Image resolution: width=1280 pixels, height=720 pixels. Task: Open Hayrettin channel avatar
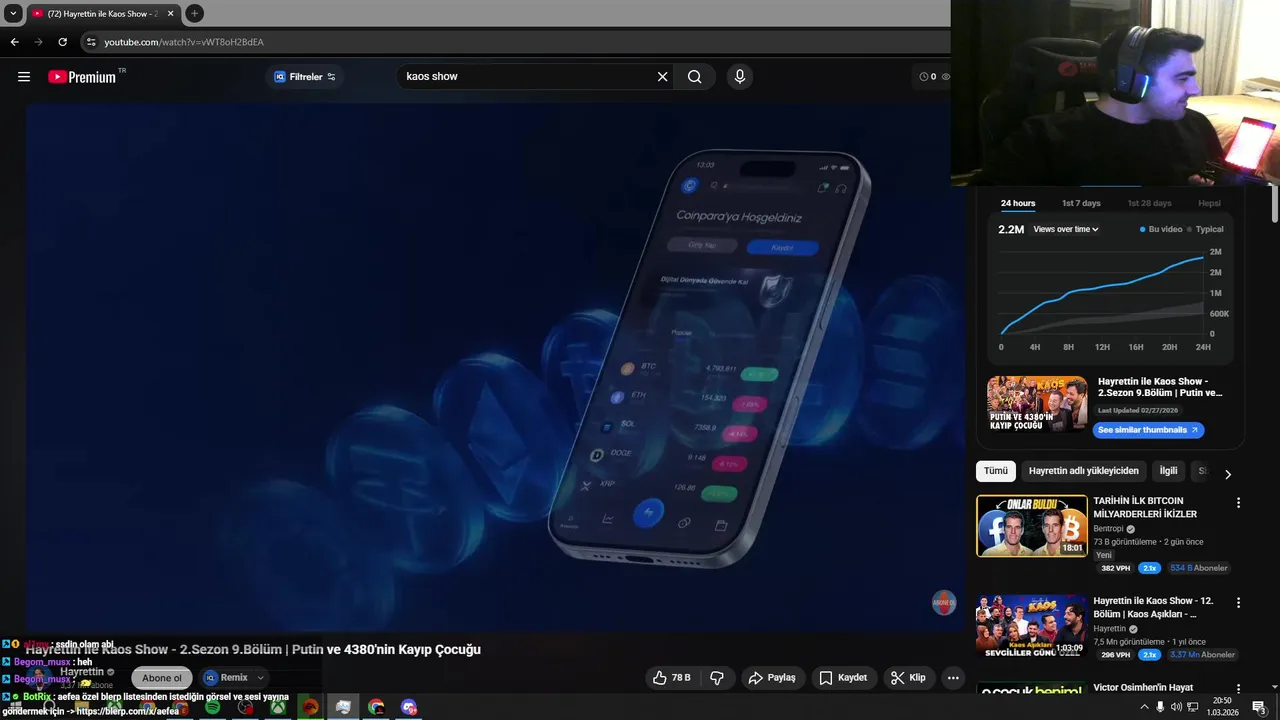click(40, 679)
